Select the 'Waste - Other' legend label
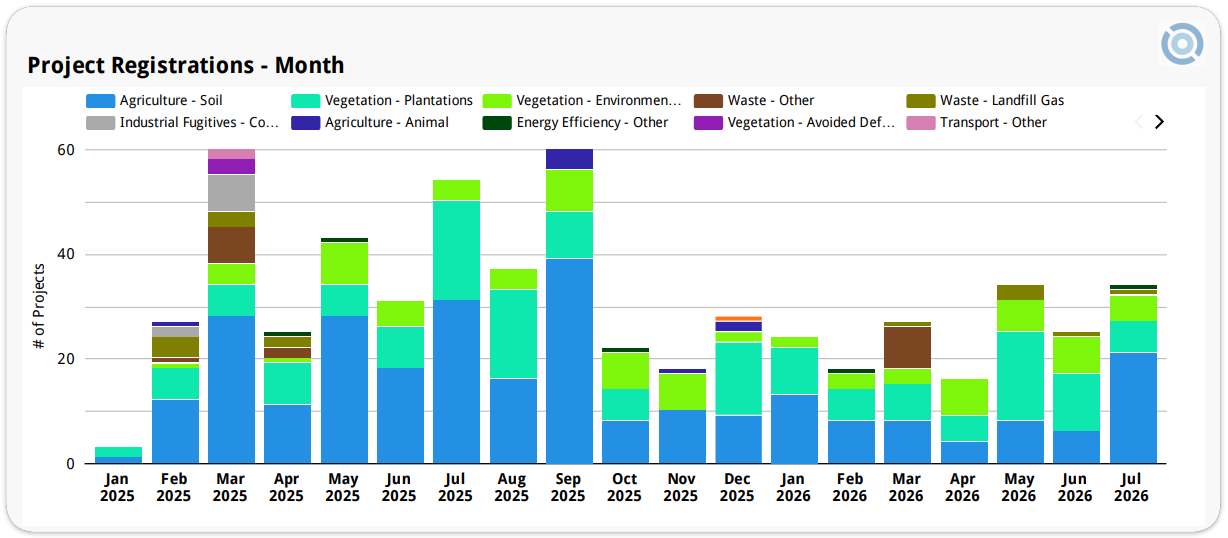Image resolution: width=1228 pixels, height=538 pixels. click(771, 101)
